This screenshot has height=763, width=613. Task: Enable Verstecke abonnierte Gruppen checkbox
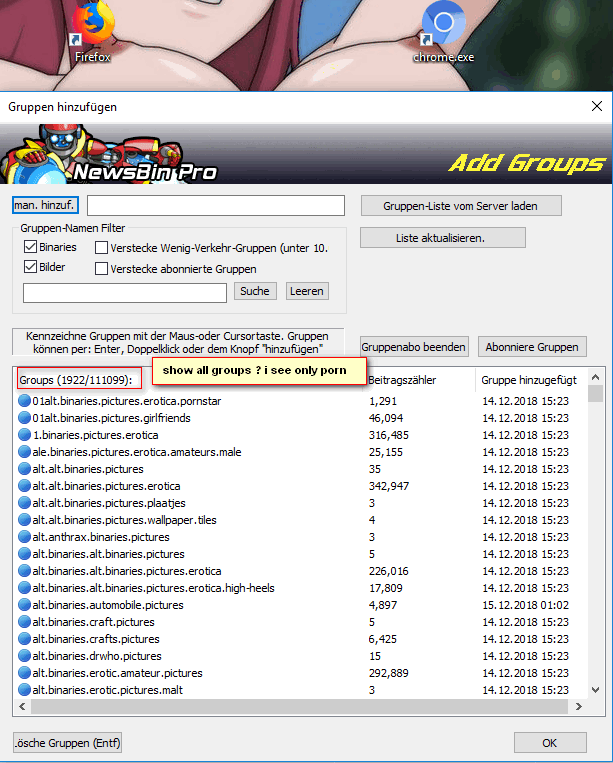[101, 269]
